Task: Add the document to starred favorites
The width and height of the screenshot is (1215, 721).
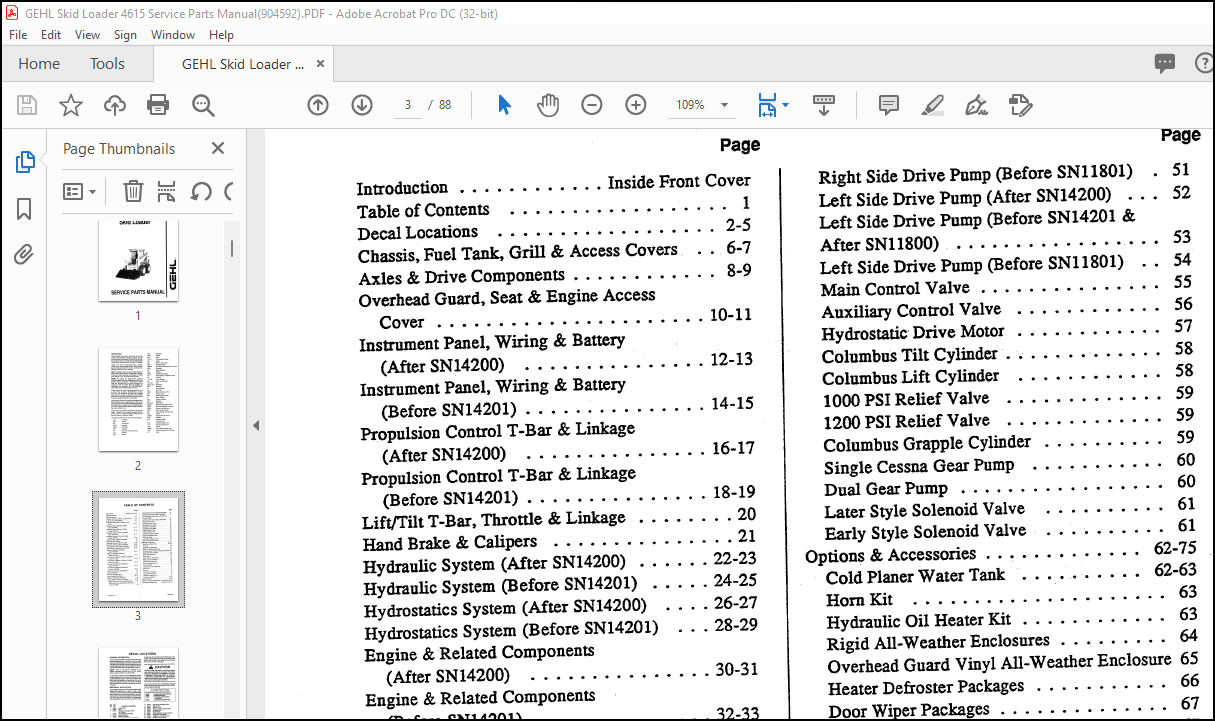Action: [71, 105]
